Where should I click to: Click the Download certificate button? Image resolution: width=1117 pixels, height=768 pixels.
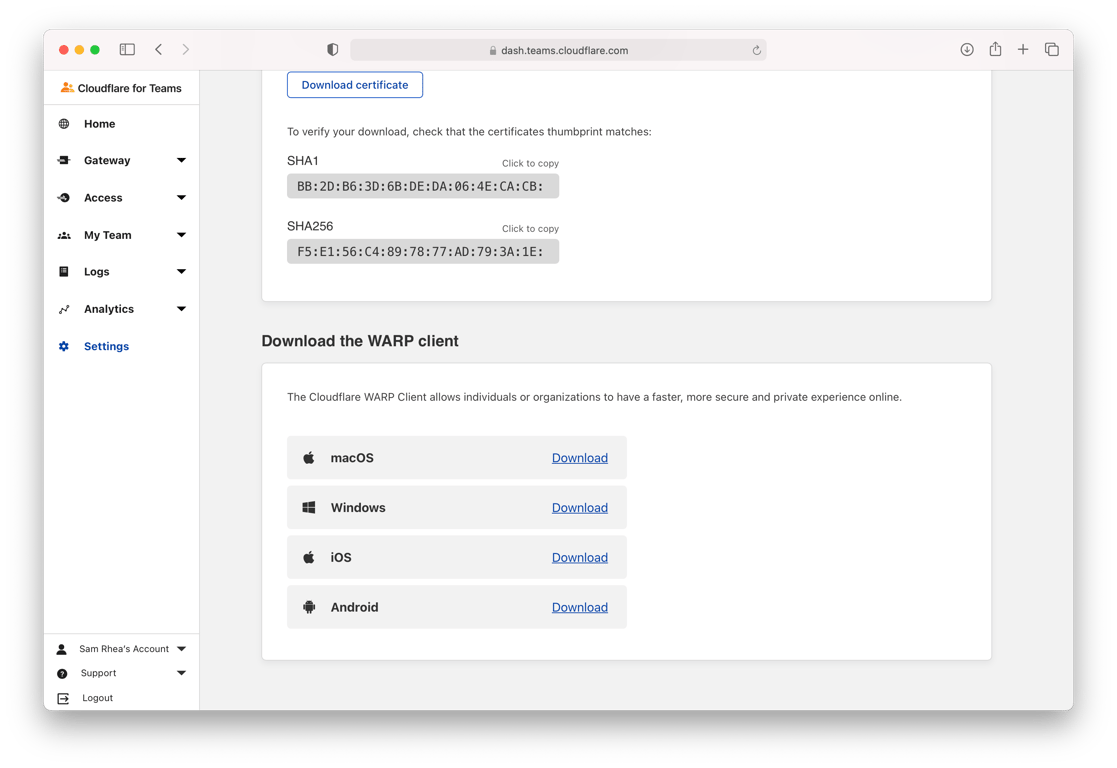coord(355,85)
